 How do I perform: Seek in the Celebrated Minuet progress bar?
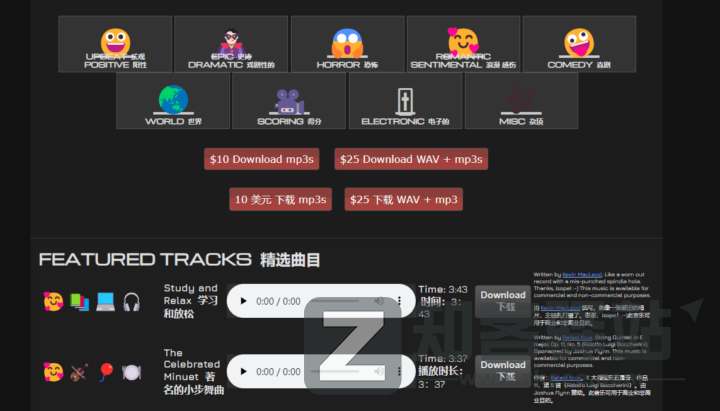tap(335, 371)
